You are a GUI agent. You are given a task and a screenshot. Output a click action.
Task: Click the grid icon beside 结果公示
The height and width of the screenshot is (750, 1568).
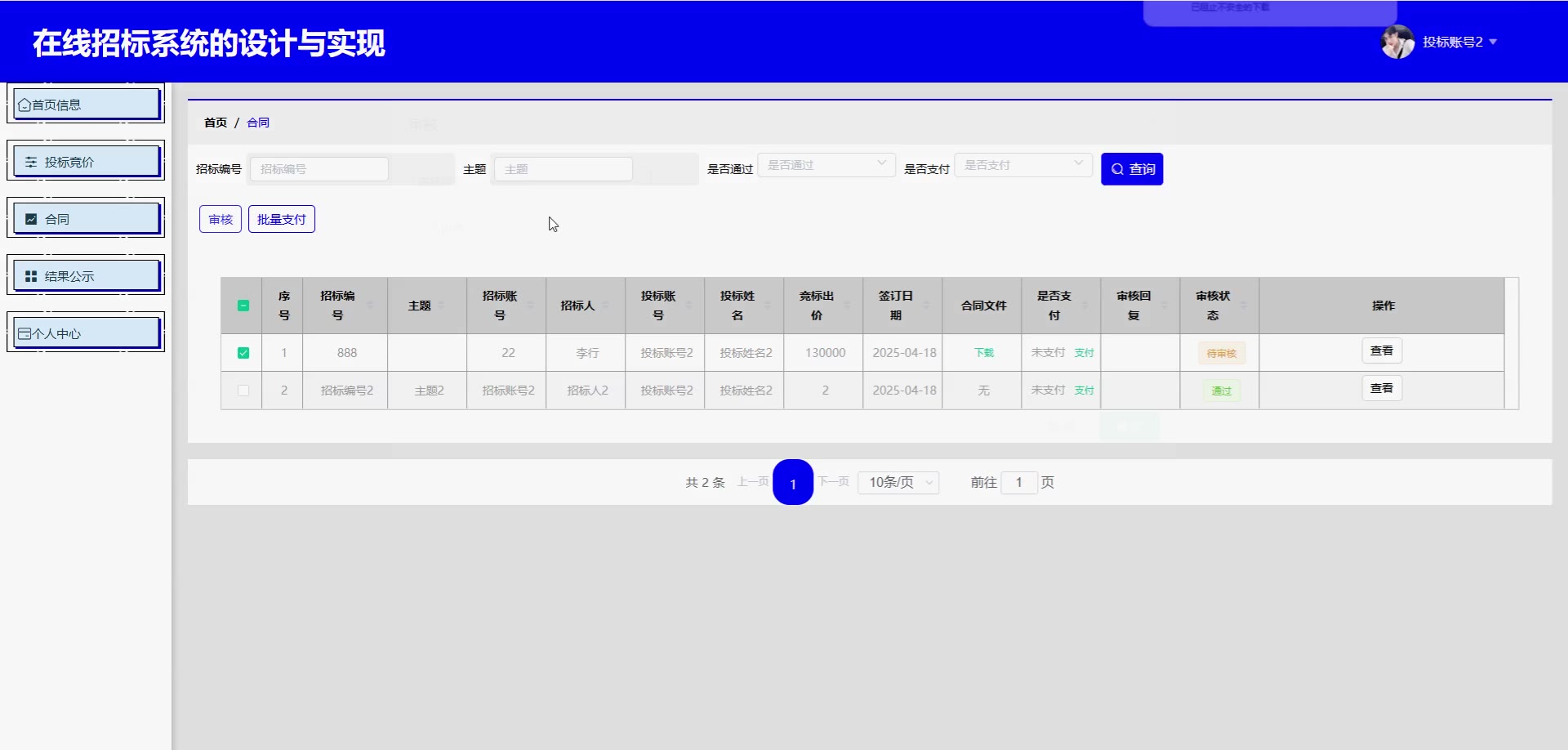point(31,276)
